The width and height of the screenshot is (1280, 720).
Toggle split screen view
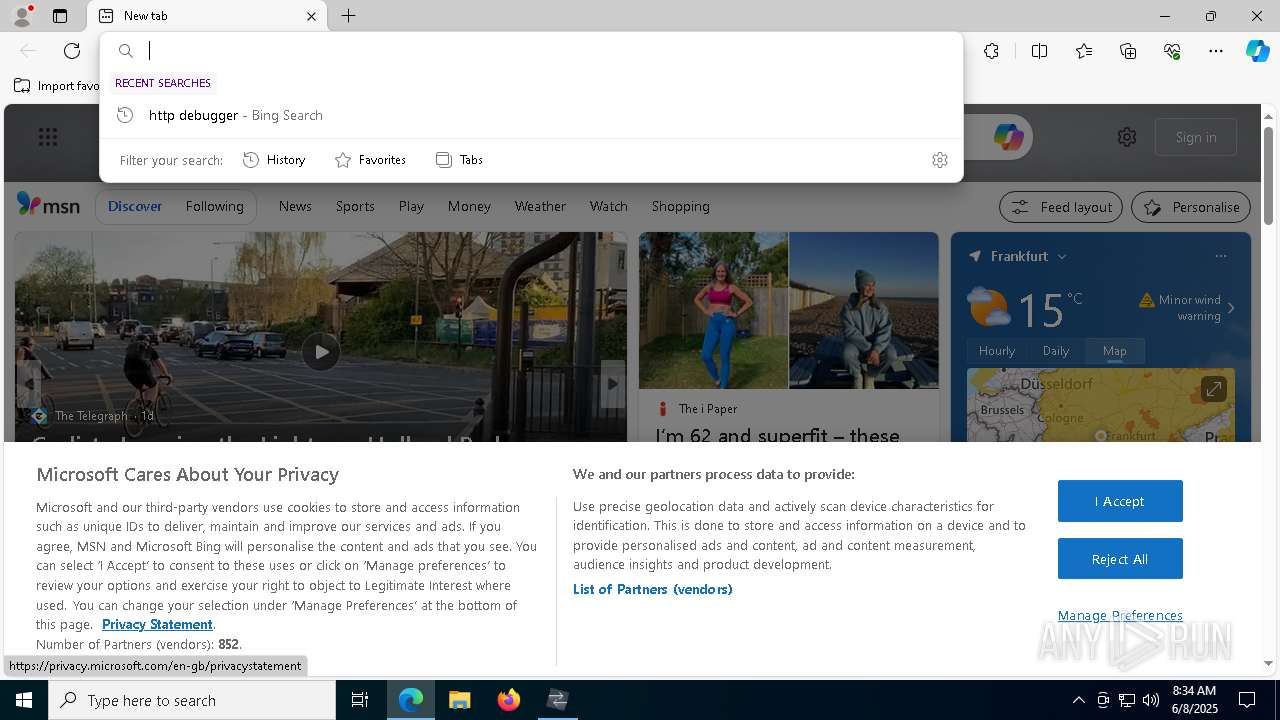(x=1039, y=51)
